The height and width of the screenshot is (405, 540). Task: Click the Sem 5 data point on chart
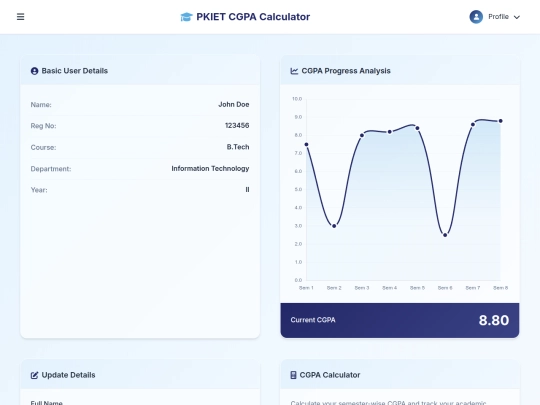[417, 128]
